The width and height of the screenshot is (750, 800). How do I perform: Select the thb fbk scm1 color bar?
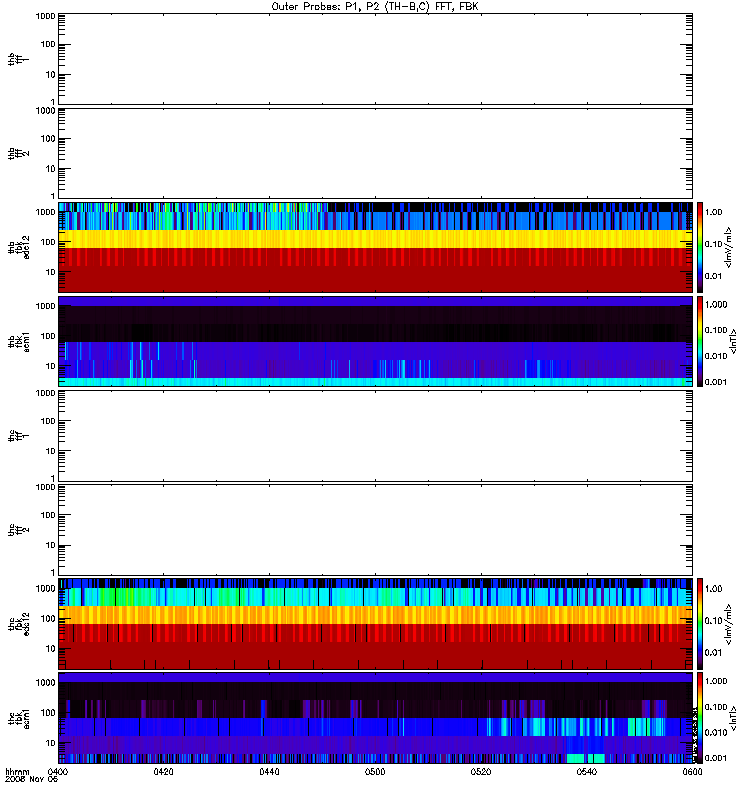point(700,341)
